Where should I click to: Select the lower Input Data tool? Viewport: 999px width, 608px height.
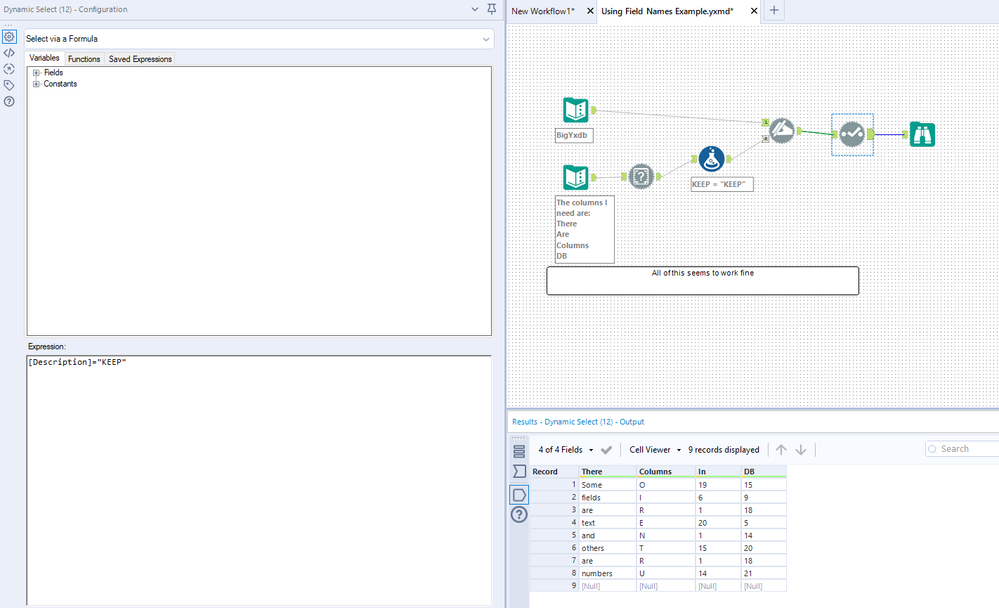576,177
